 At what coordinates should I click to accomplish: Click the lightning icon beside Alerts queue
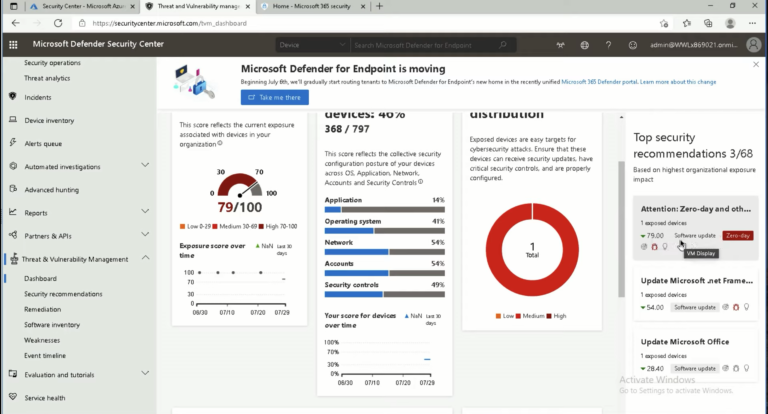pos(13,143)
